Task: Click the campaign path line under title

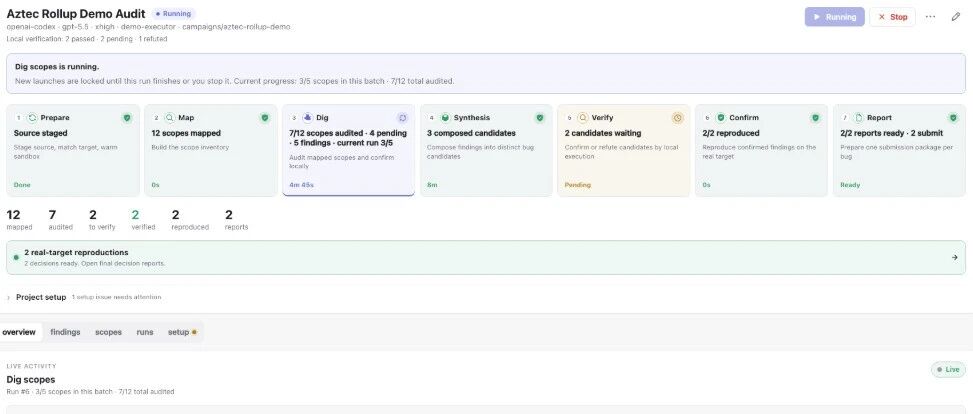Action: tap(148, 27)
